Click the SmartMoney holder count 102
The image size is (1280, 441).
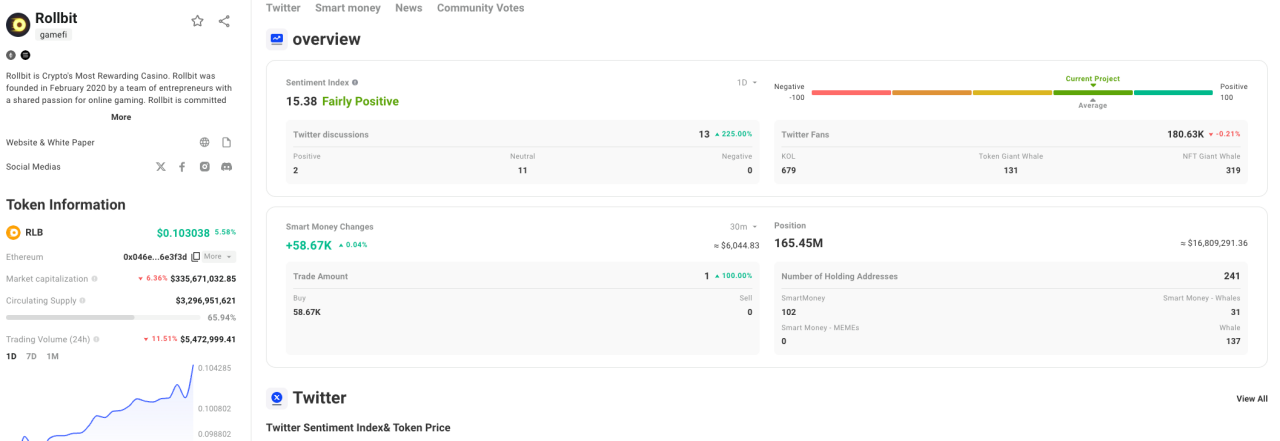pos(789,312)
